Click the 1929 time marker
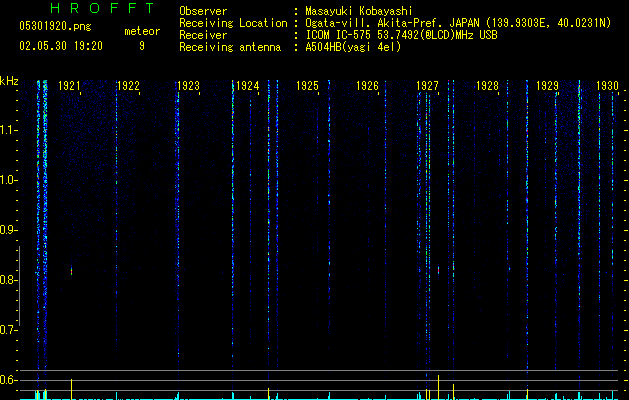This screenshot has height=400, width=629. (548, 86)
